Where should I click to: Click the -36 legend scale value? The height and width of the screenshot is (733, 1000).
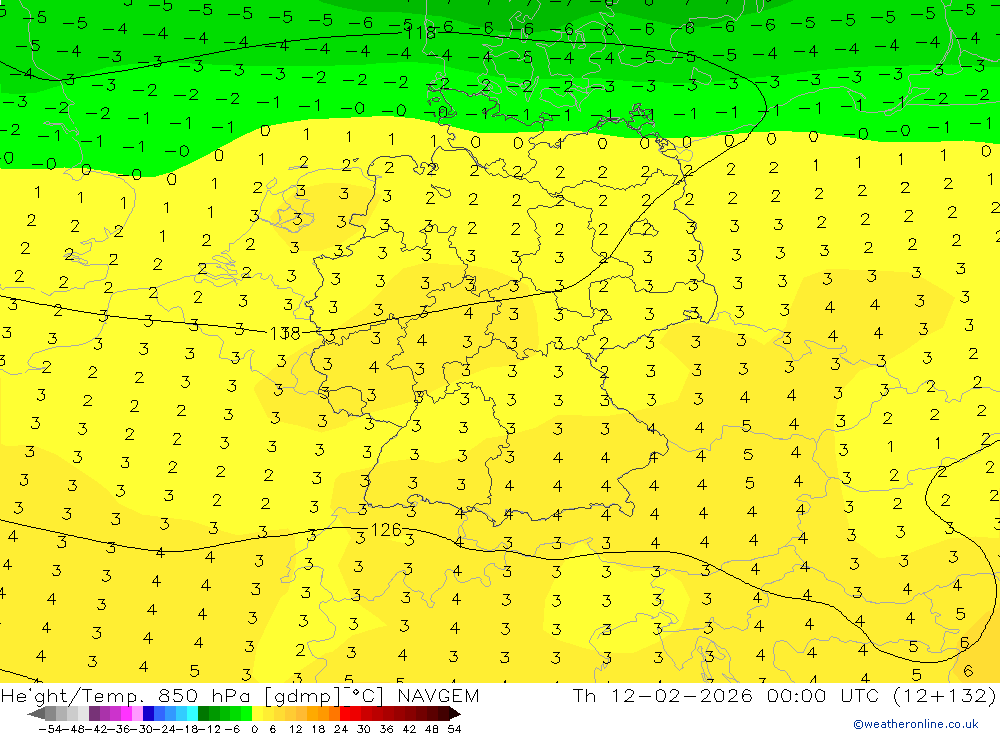coord(119,729)
